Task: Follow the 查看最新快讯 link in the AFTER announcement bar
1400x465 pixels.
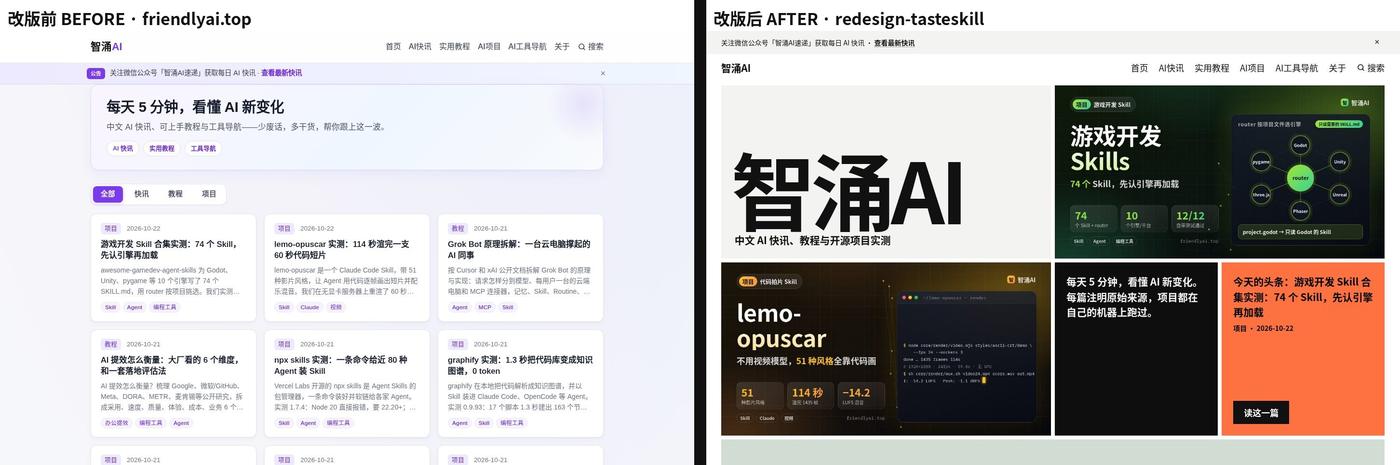Action: tap(894, 43)
